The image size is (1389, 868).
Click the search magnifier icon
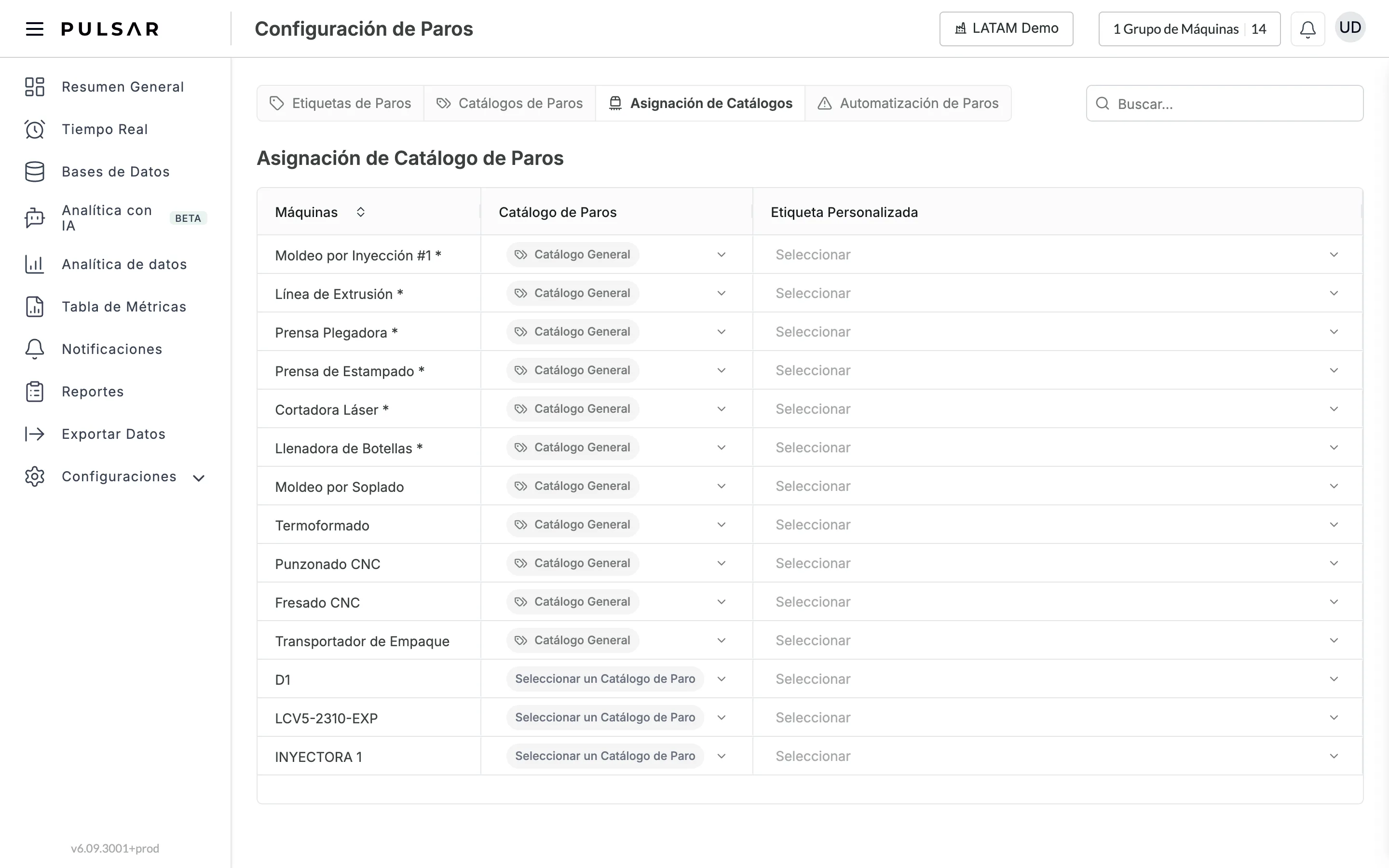pos(1102,103)
